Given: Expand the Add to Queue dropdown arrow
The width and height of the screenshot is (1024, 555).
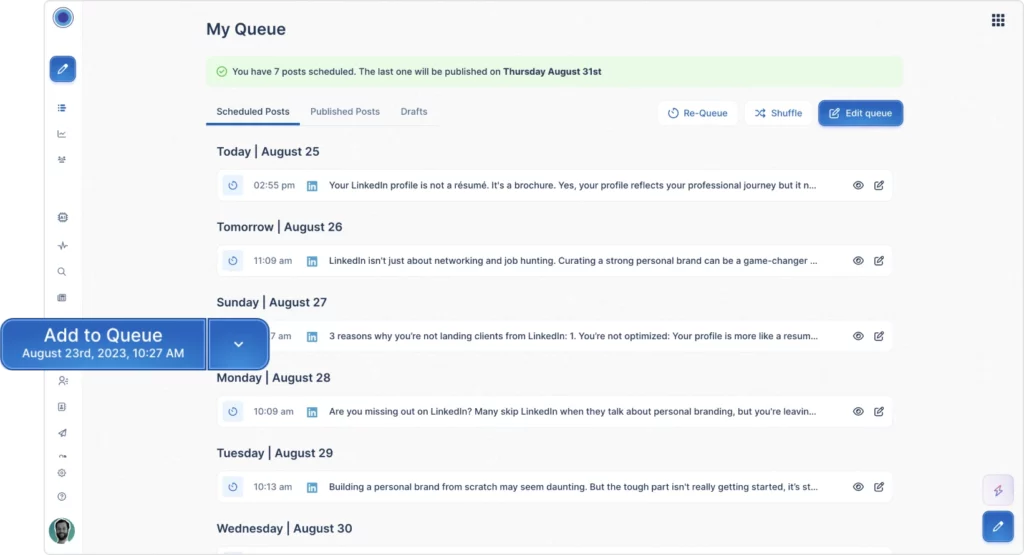Looking at the screenshot, I should click(238, 344).
